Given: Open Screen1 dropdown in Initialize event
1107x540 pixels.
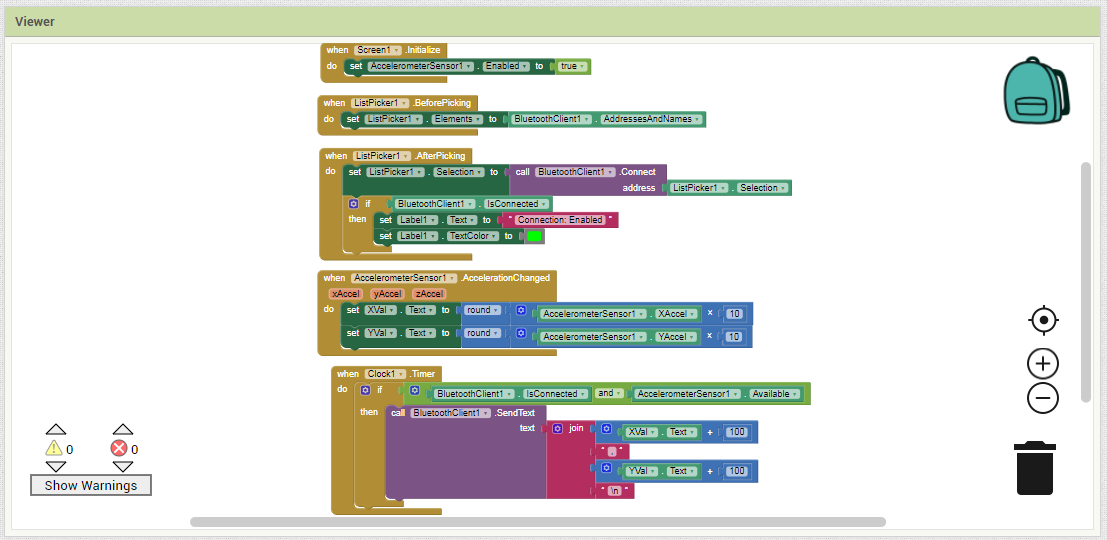Looking at the screenshot, I should pos(378,50).
